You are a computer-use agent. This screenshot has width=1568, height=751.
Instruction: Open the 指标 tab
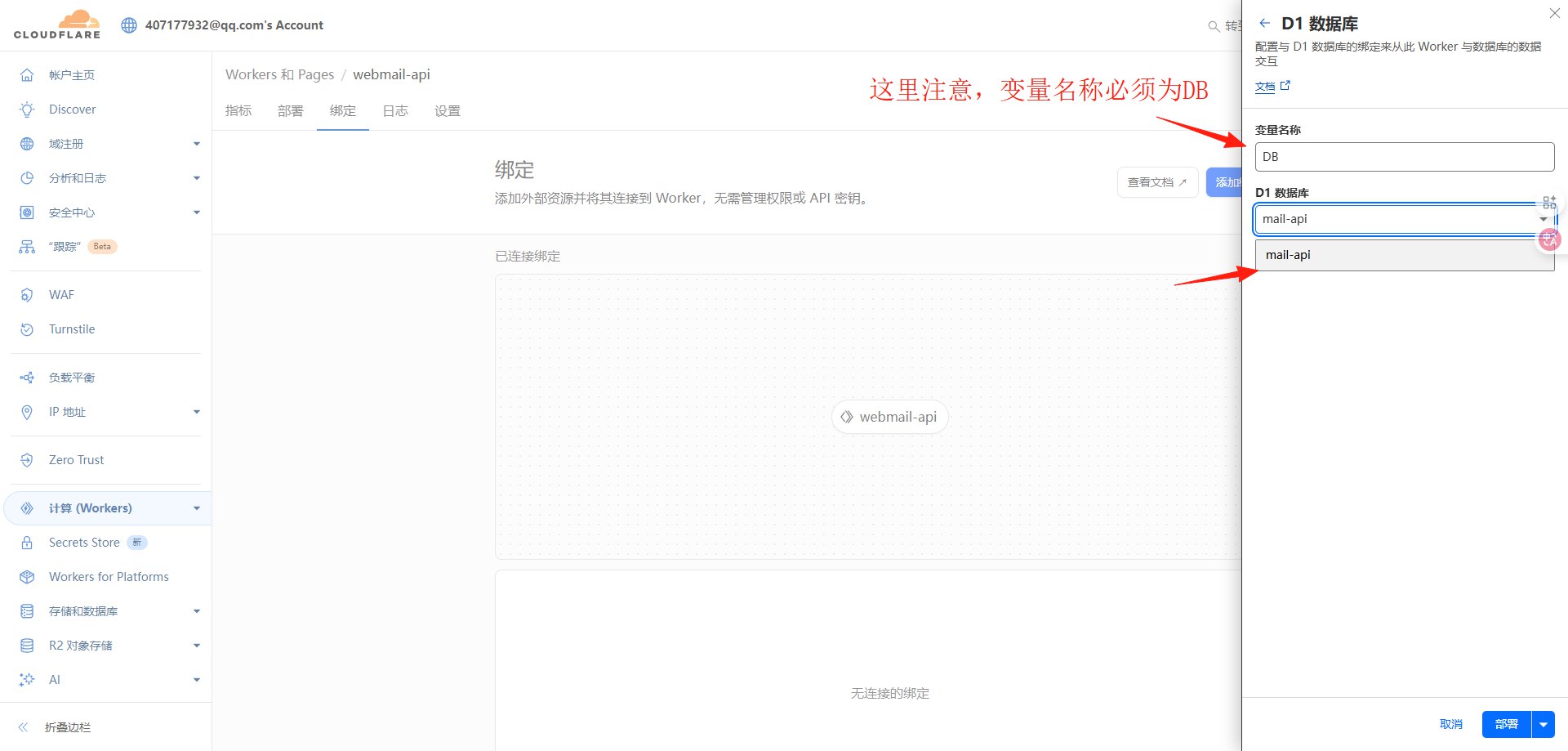tap(238, 111)
